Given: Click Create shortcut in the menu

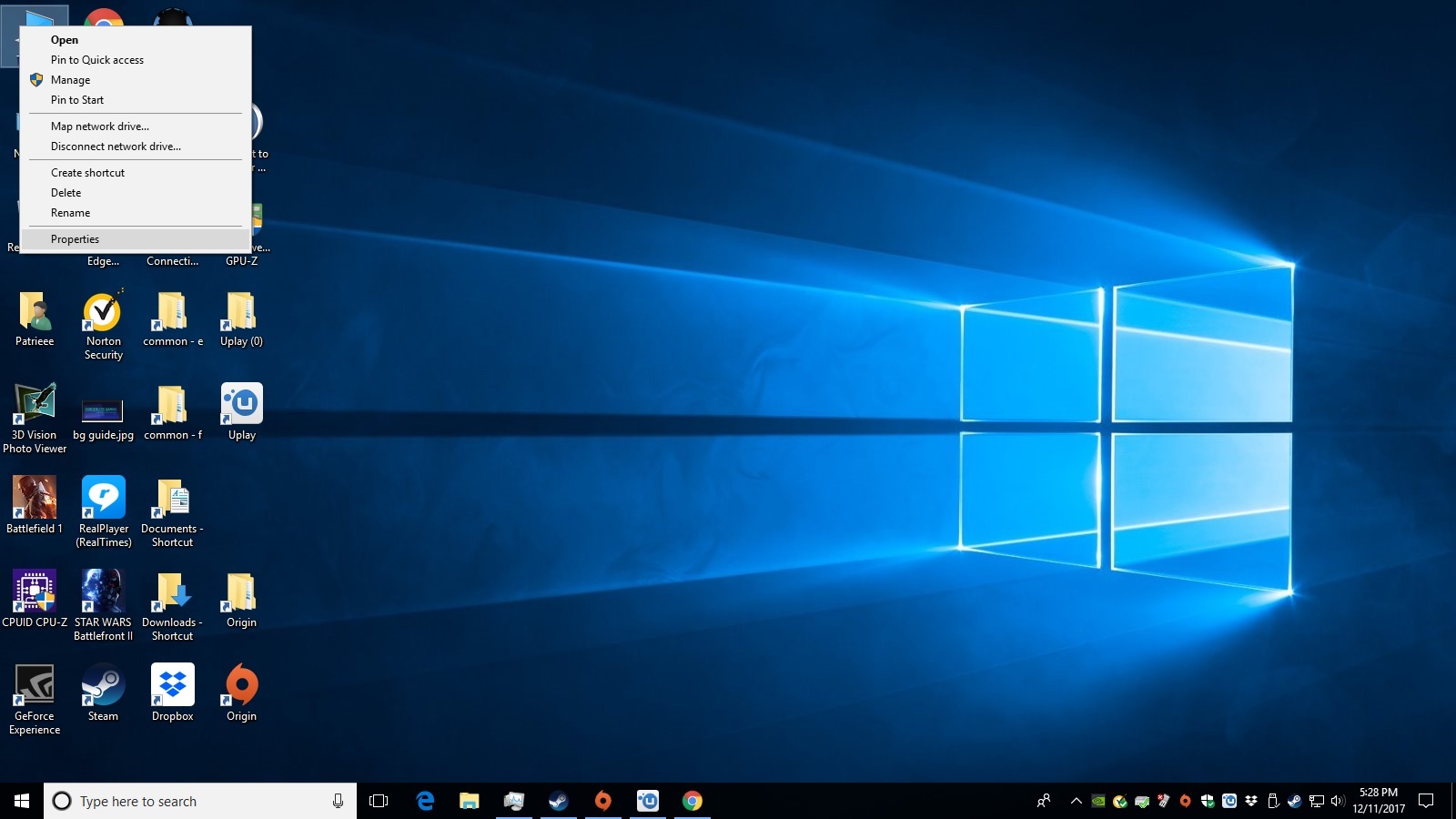Looking at the screenshot, I should click(135, 173).
